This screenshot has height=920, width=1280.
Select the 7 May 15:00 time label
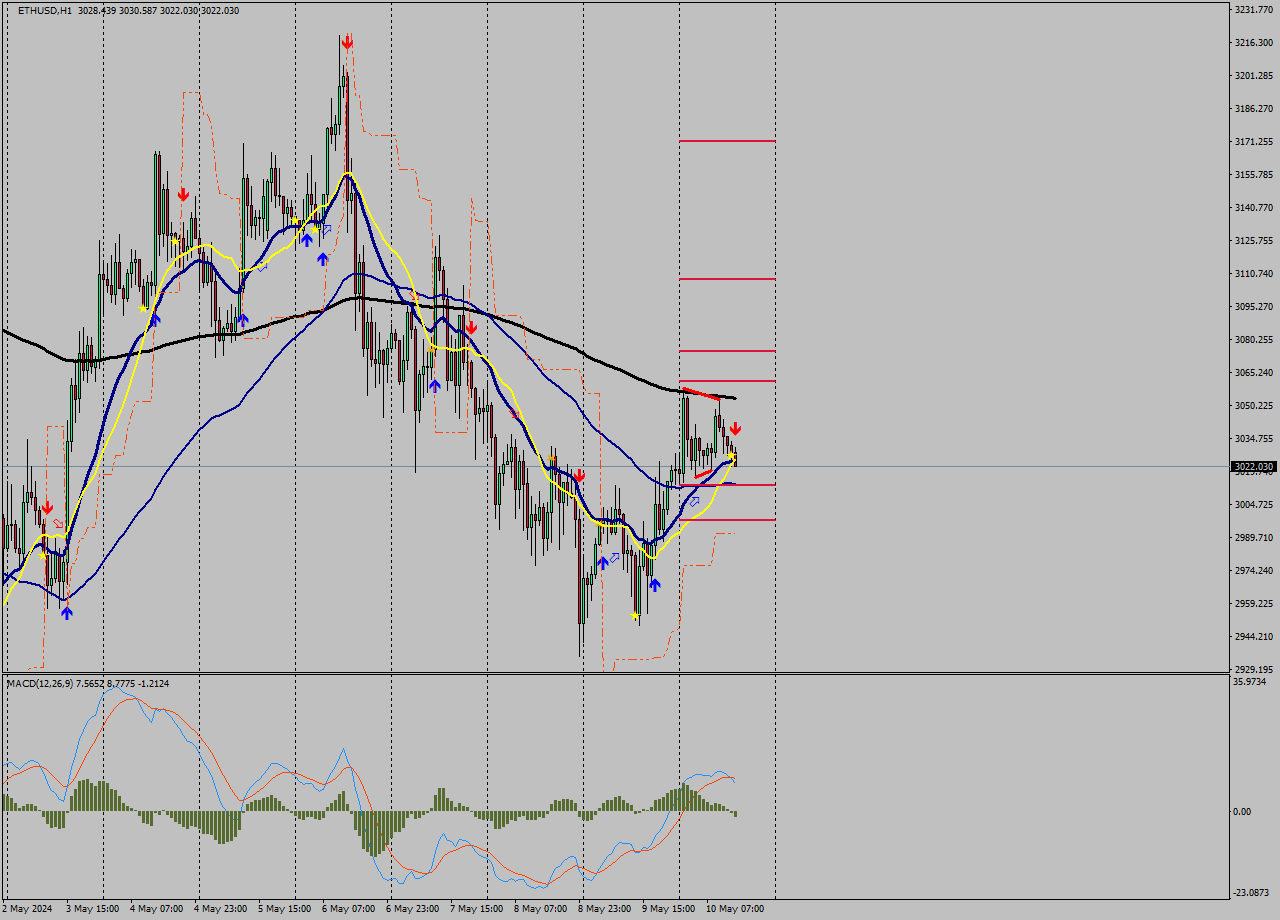point(476,909)
